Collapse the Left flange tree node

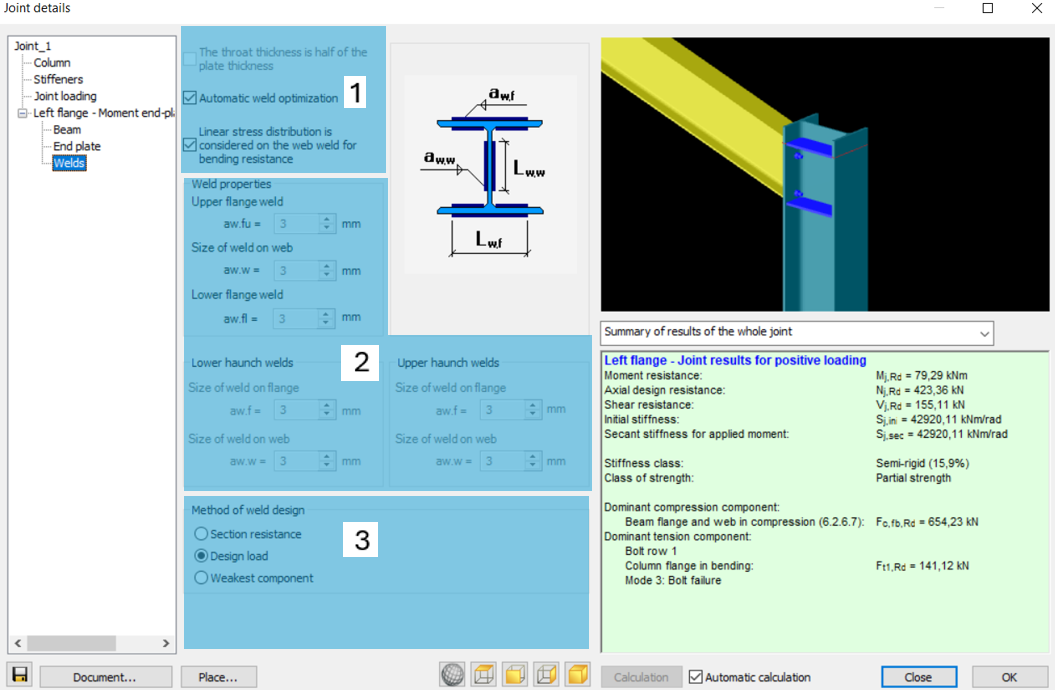(x=22, y=113)
